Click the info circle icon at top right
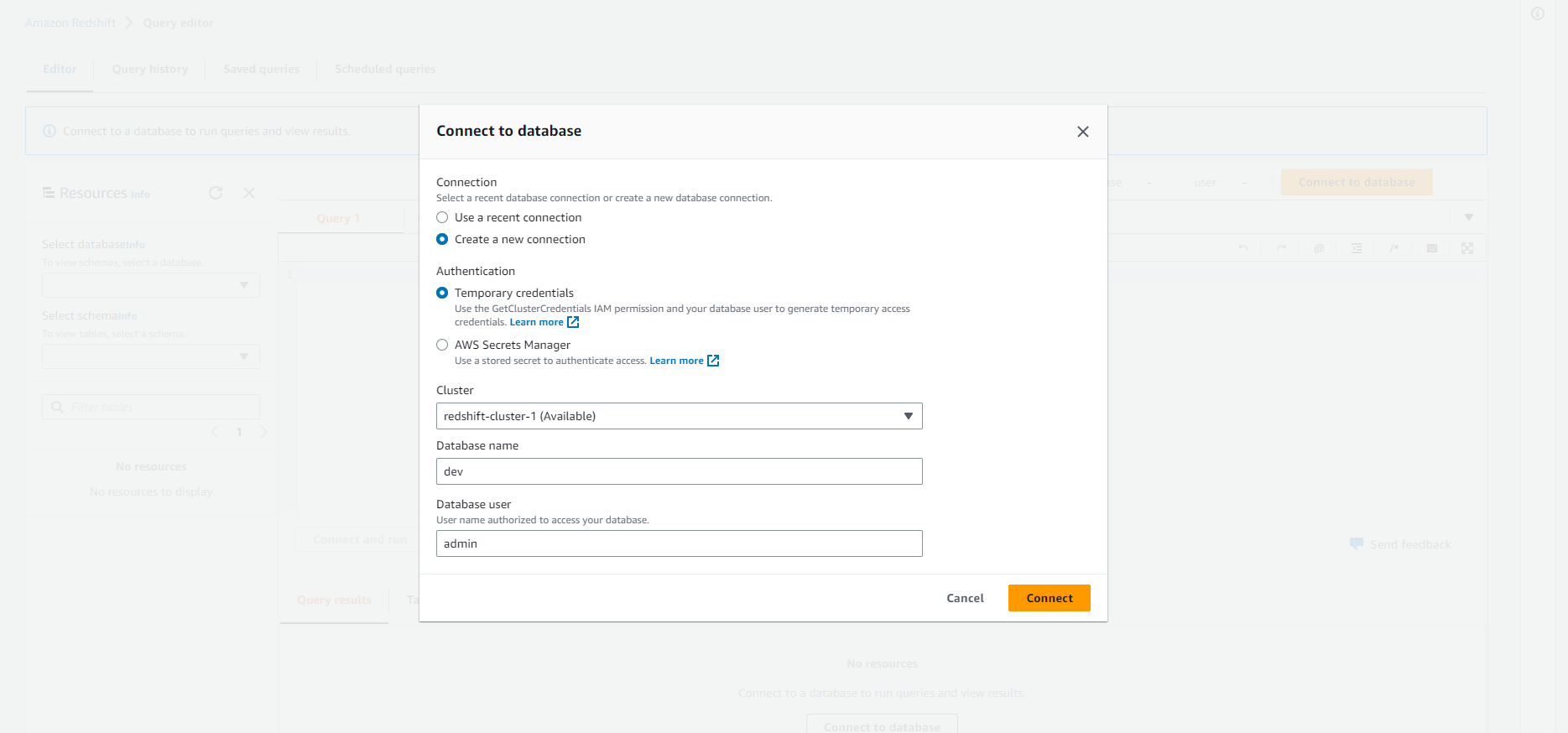 1538,13
